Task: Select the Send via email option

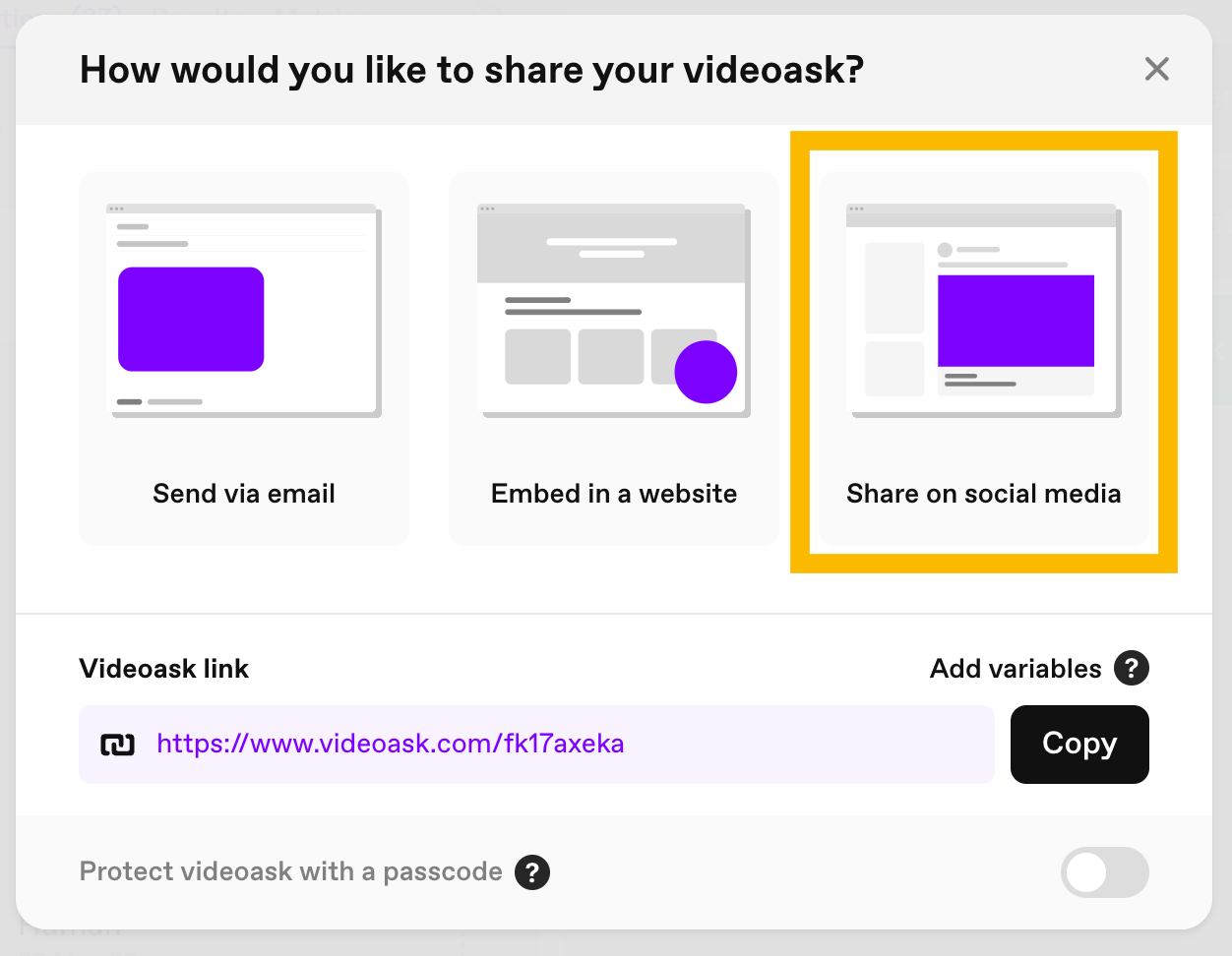Action: [x=244, y=358]
